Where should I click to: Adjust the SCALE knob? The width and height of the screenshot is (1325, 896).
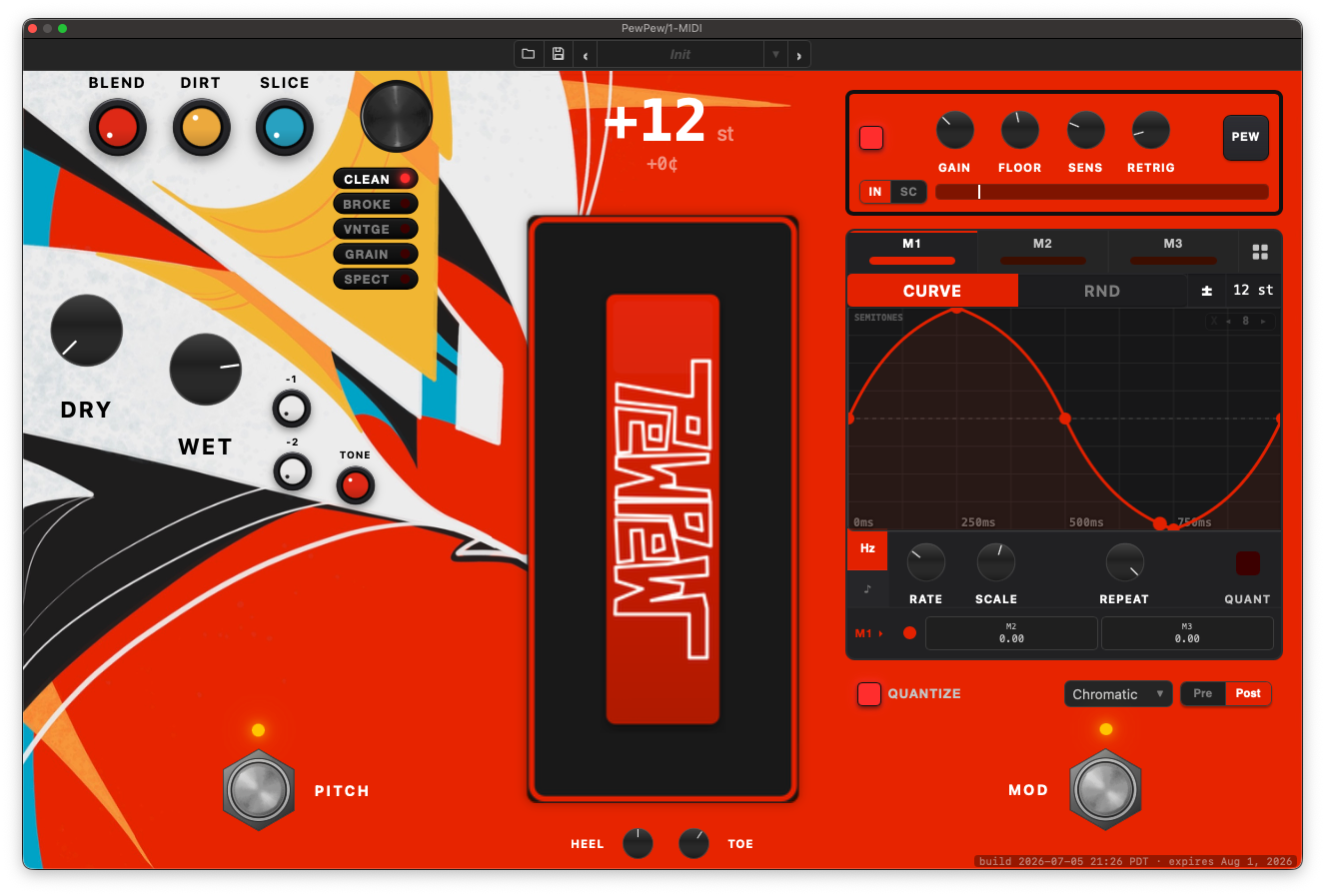(995, 562)
